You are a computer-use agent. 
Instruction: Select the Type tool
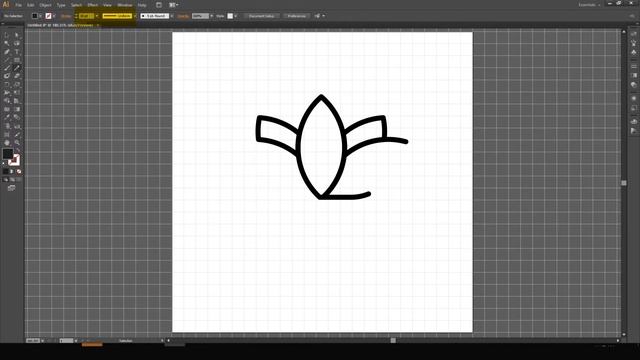coord(17,52)
